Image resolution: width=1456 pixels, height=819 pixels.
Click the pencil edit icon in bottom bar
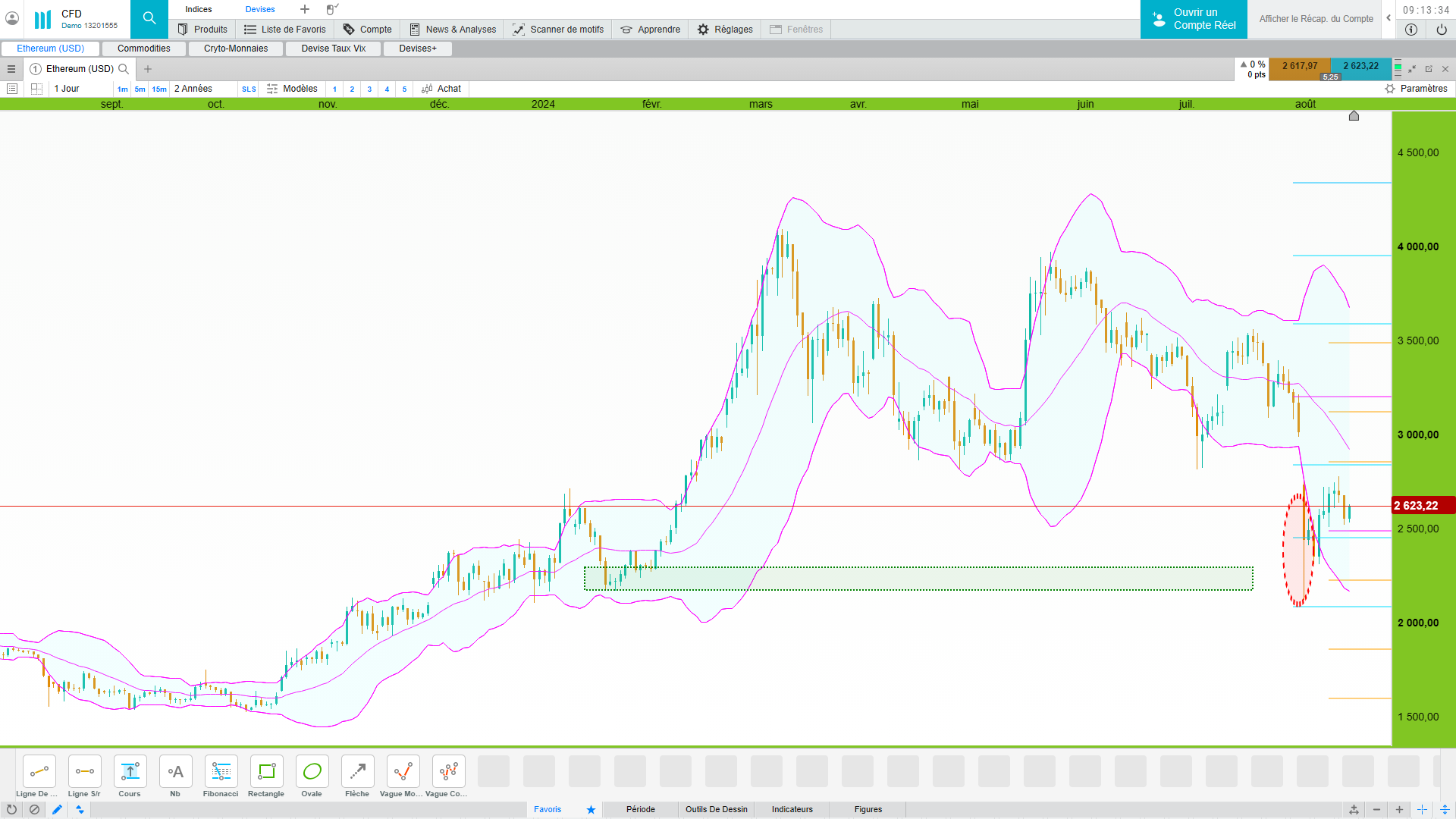point(57,810)
